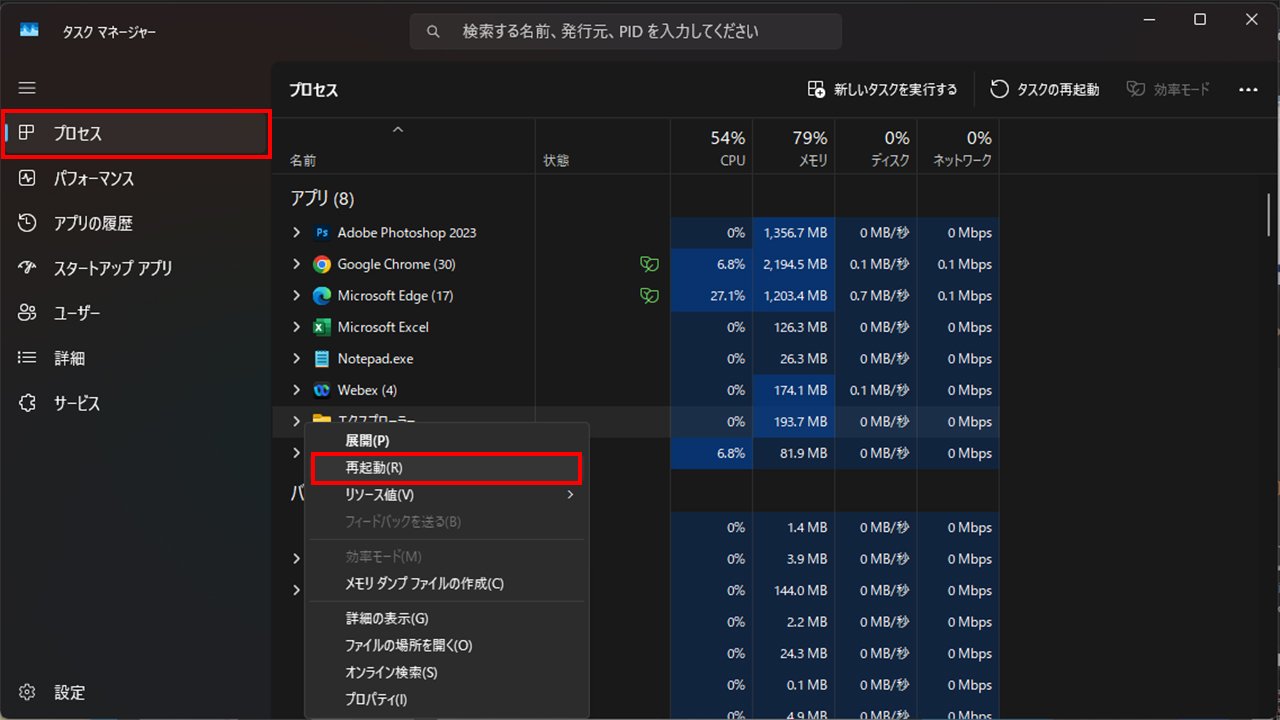
Task: Click the efficiency leaf badge beside Google Chrome
Action: click(x=649, y=264)
